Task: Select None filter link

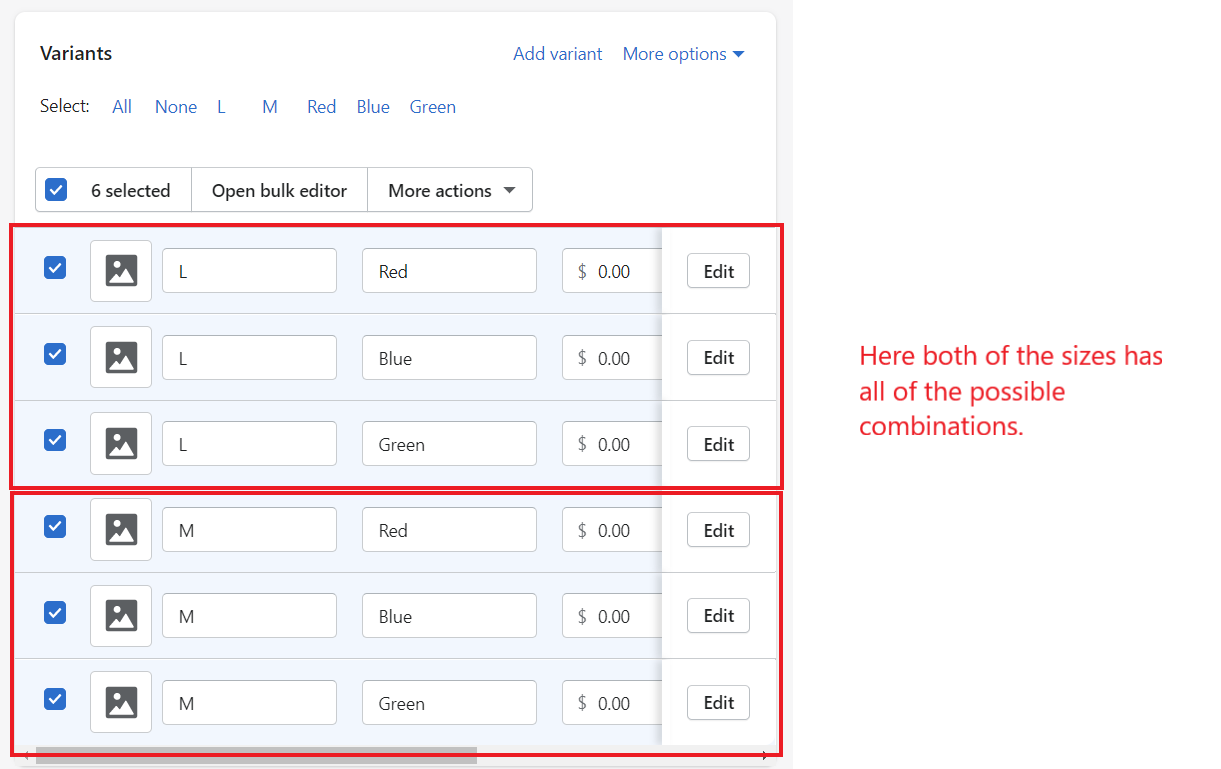Action: click(x=176, y=107)
